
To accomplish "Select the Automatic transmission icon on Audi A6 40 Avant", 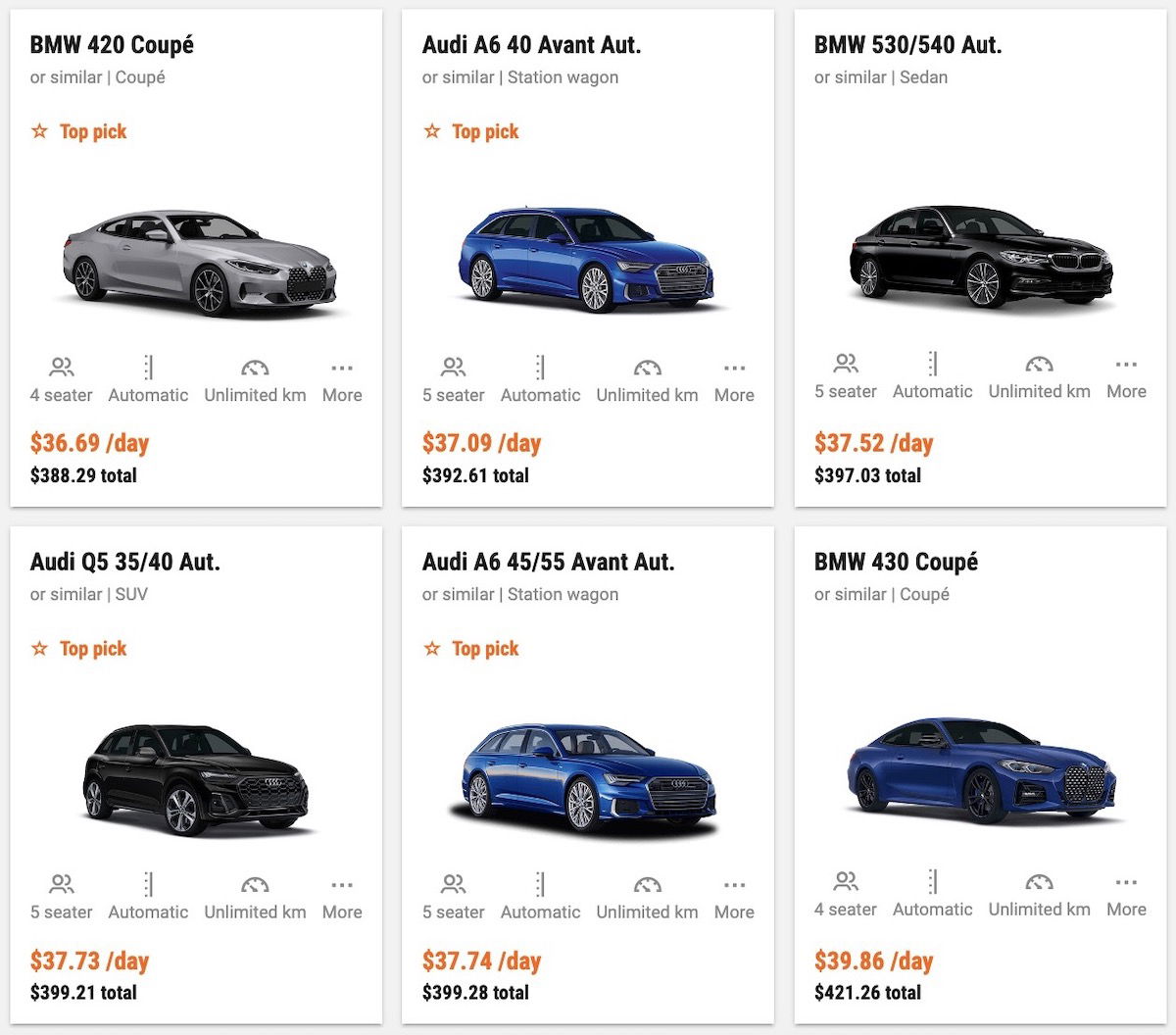I will point(540,368).
